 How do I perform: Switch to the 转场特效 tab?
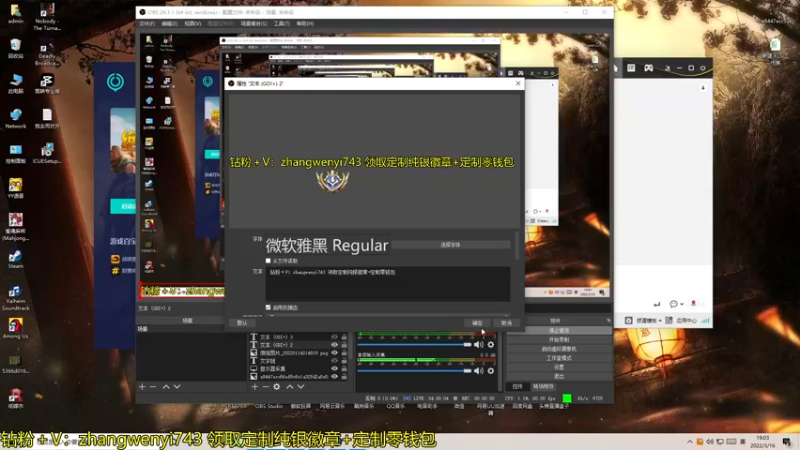coord(543,387)
